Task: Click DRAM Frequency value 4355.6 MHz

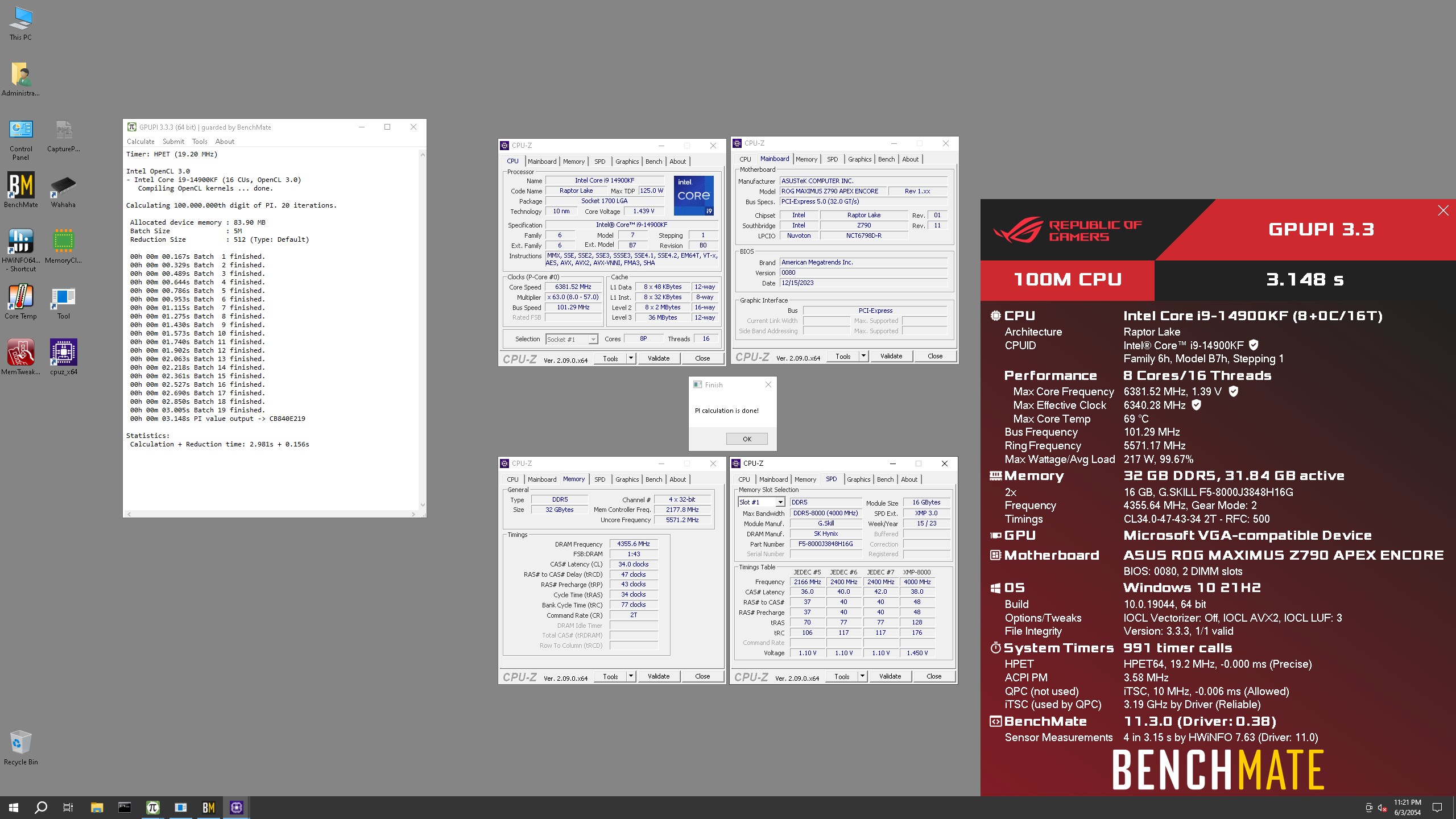Action: pyautogui.click(x=633, y=544)
